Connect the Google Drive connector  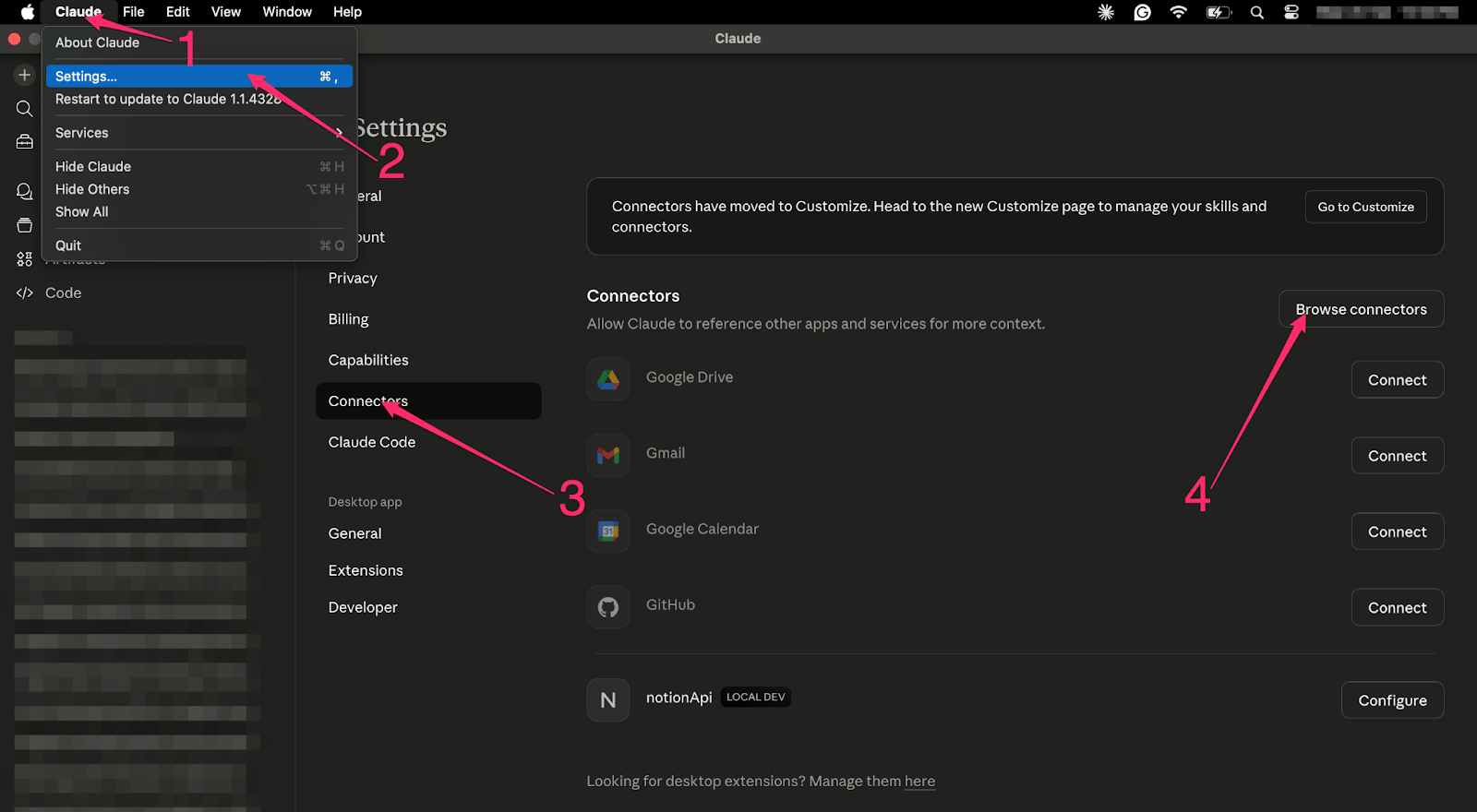click(1397, 380)
